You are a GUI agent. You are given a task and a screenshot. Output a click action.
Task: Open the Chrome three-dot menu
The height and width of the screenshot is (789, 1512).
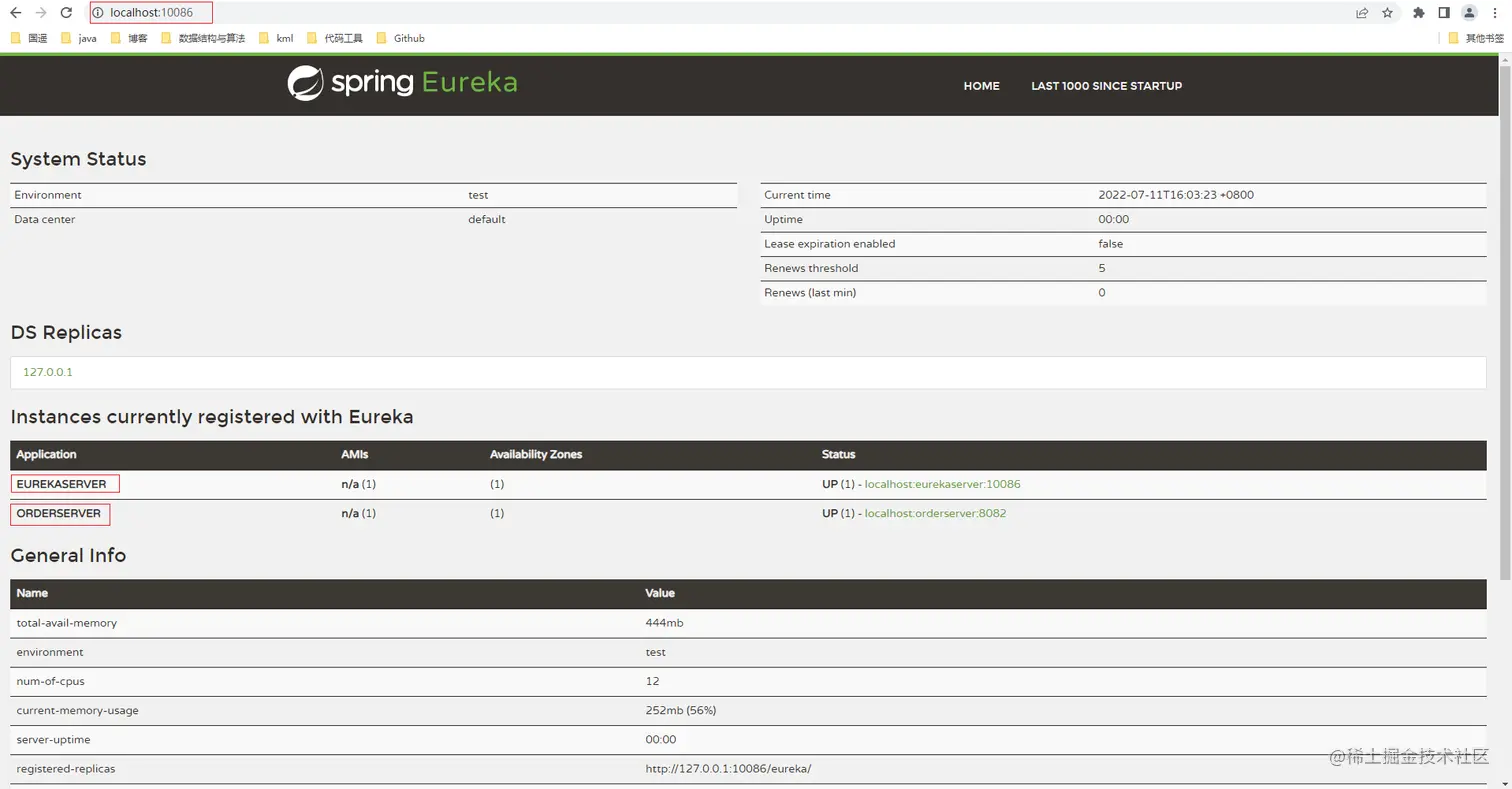(1495, 13)
